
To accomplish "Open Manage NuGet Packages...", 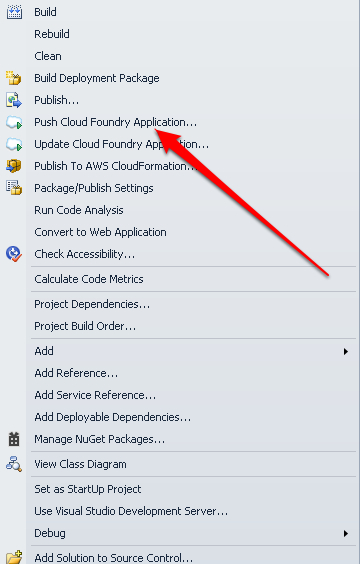I will 100,439.
